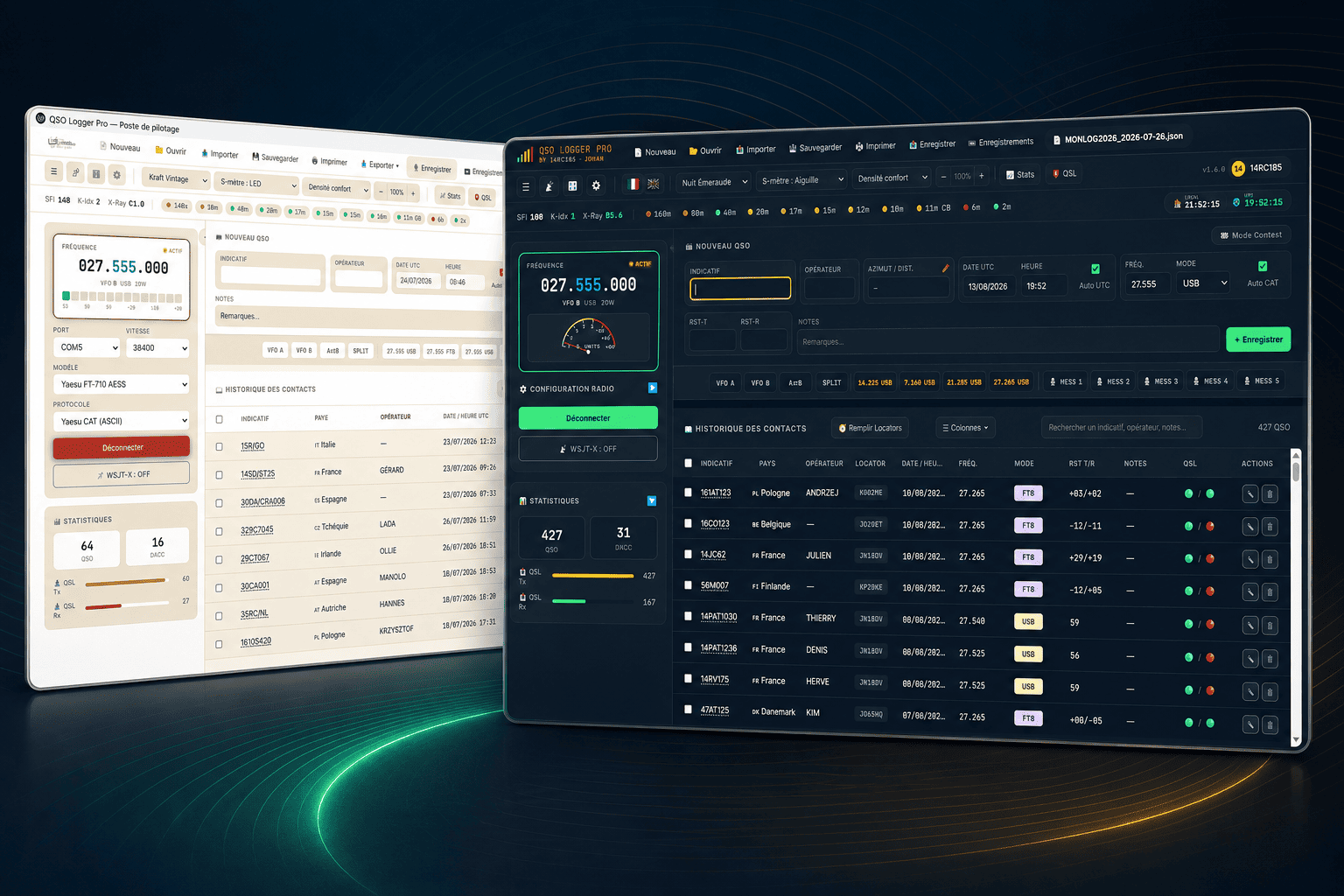Delete the 47AT125 contact row

tap(1270, 724)
